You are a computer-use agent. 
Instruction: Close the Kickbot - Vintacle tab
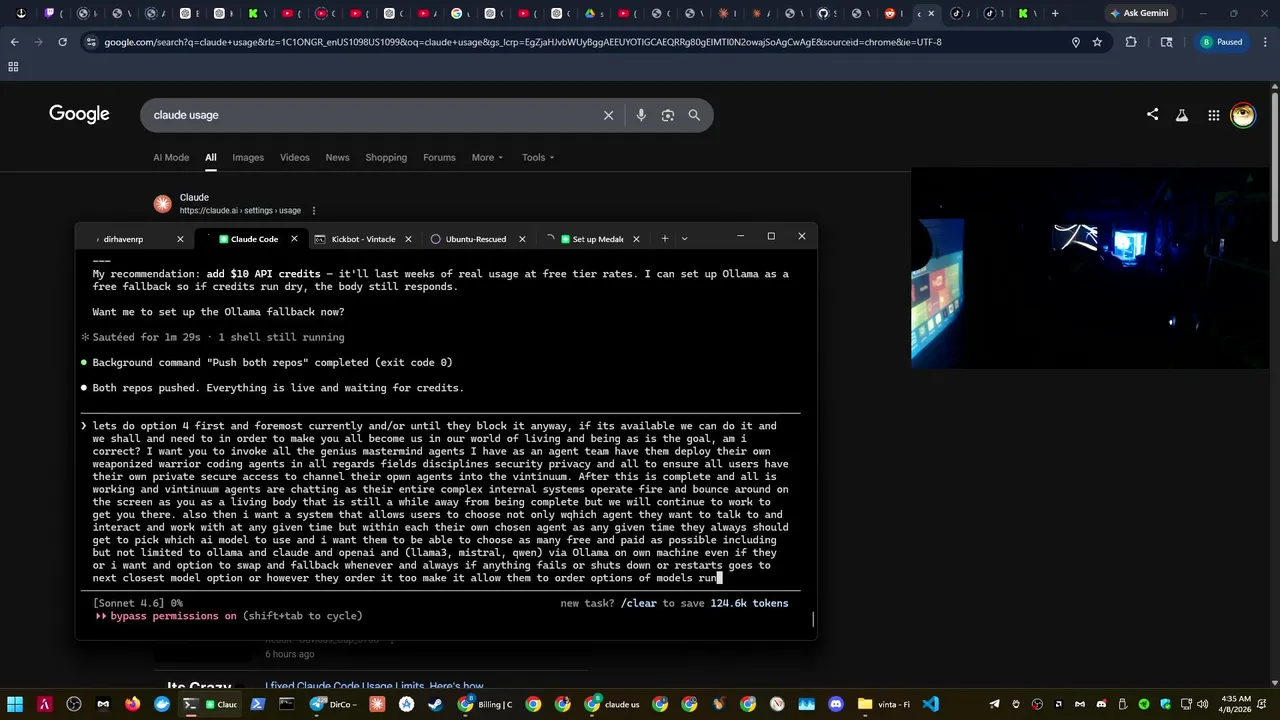[x=408, y=239]
